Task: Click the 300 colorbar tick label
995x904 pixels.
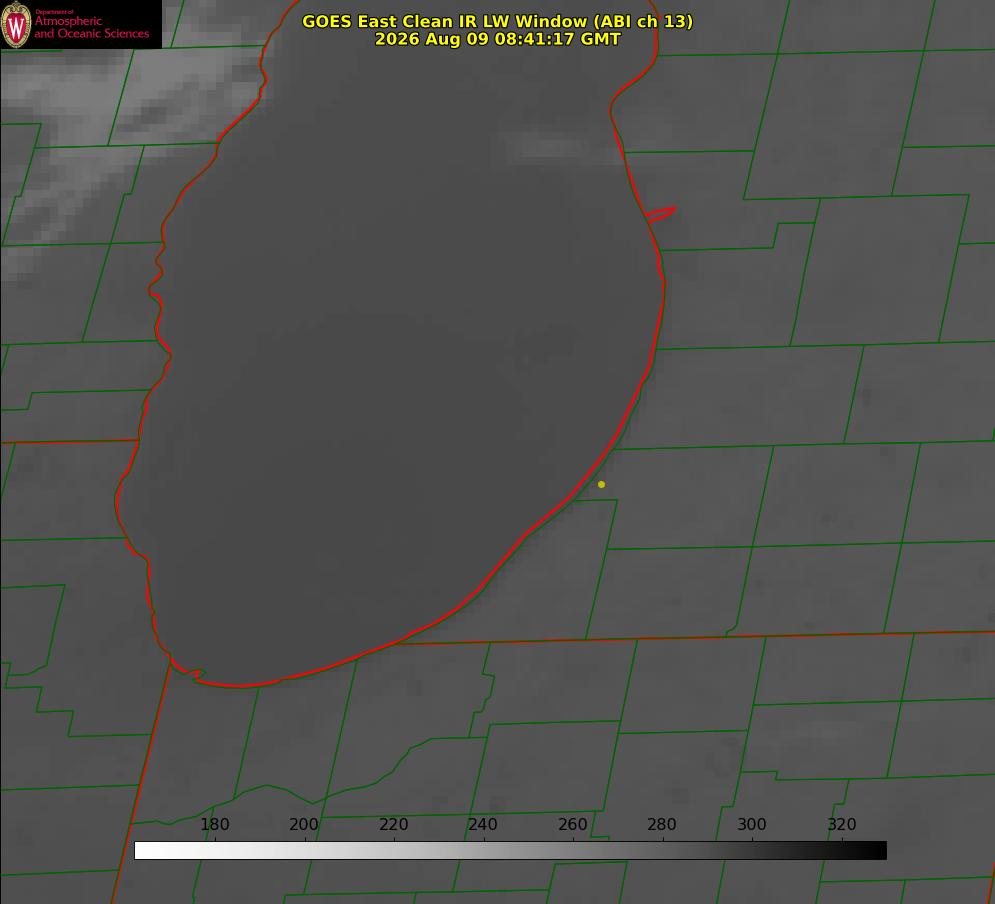Action: pyautogui.click(x=752, y=824)
